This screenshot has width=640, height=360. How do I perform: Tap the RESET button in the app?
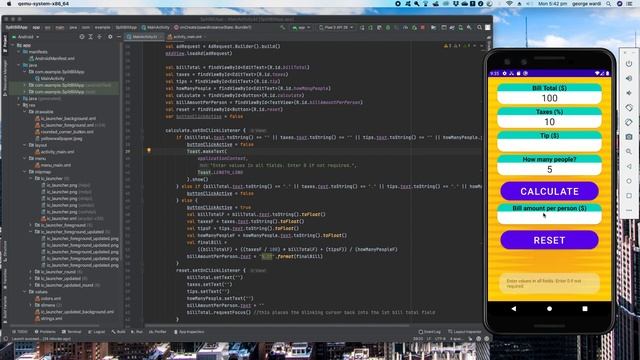tap(549, 240)
